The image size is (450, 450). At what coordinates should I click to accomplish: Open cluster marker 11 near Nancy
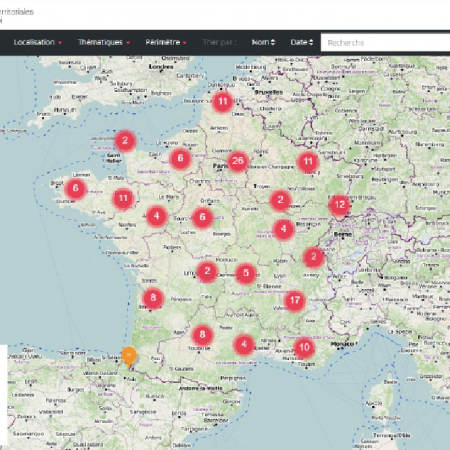click(308, 162)
